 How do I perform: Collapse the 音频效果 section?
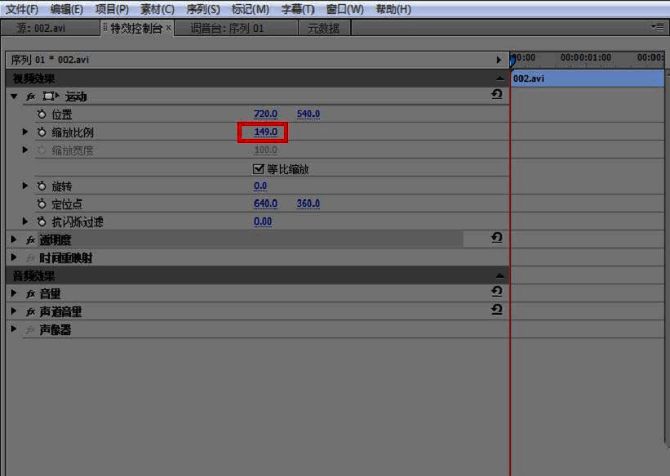pyautogui.click(x=500, y=276)
